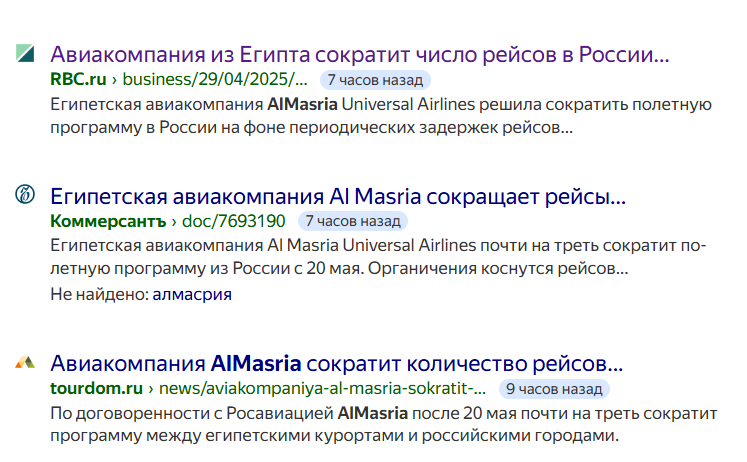Open 'Египетская авиакомпания Al Masria сокращает рейсы' headline

(338, 196)
